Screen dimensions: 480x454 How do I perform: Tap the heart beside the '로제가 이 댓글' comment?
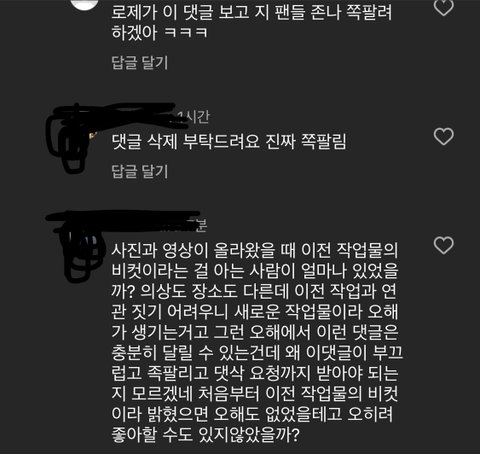(444, 7)
